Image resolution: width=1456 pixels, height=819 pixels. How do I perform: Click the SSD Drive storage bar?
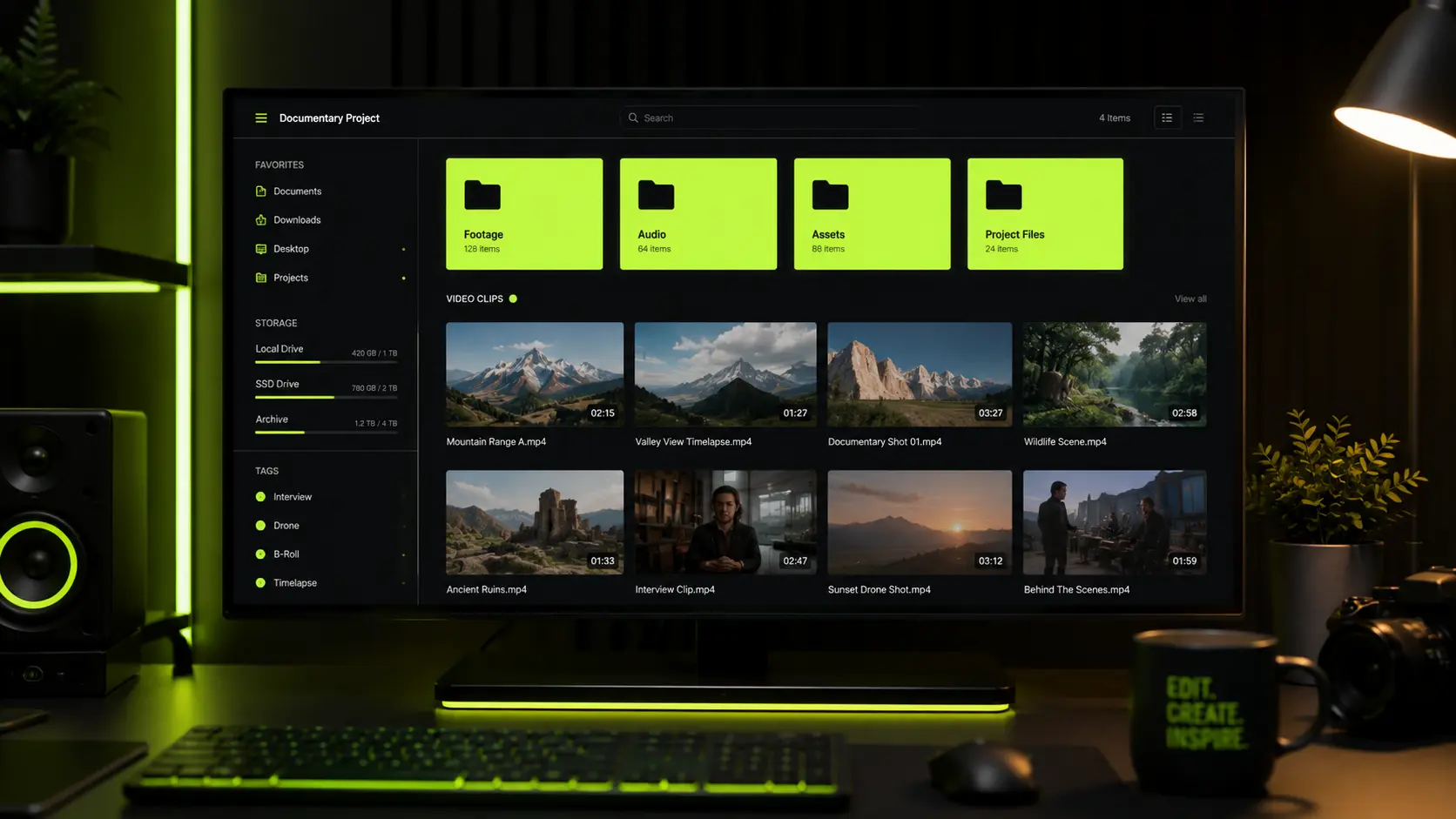coord(326,397)
